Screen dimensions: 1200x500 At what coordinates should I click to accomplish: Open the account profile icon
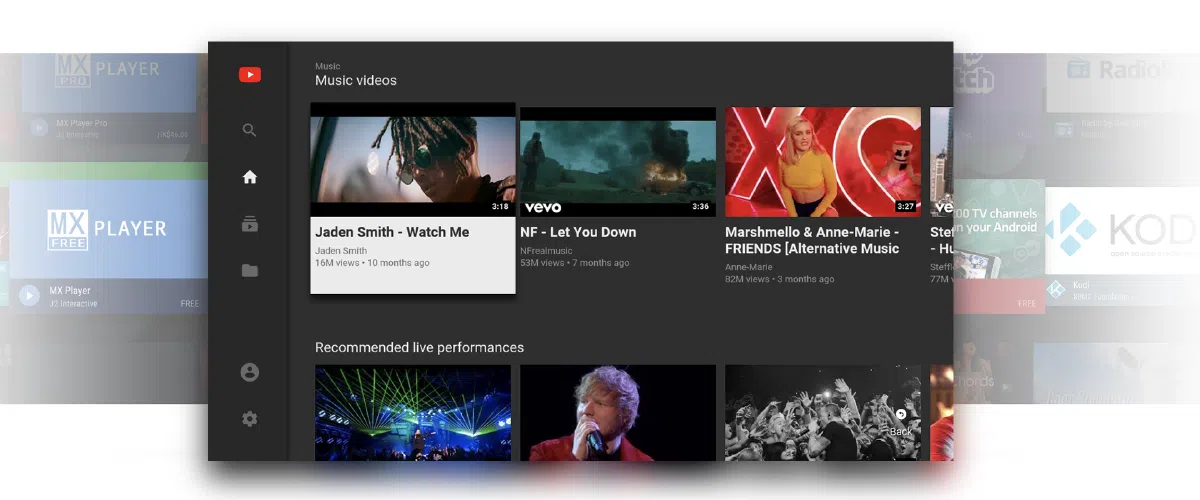click(250, 372)
